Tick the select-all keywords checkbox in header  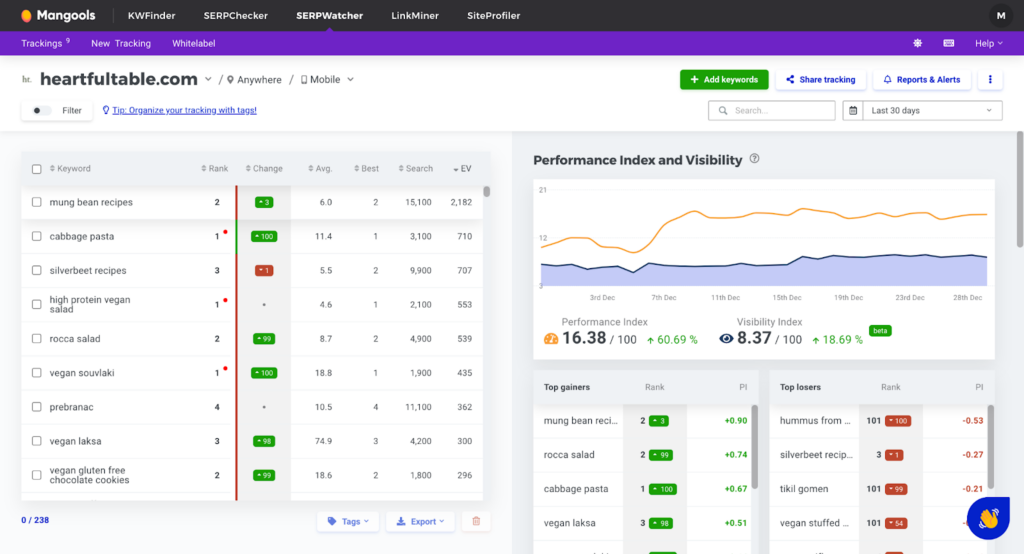click(37, 169)
